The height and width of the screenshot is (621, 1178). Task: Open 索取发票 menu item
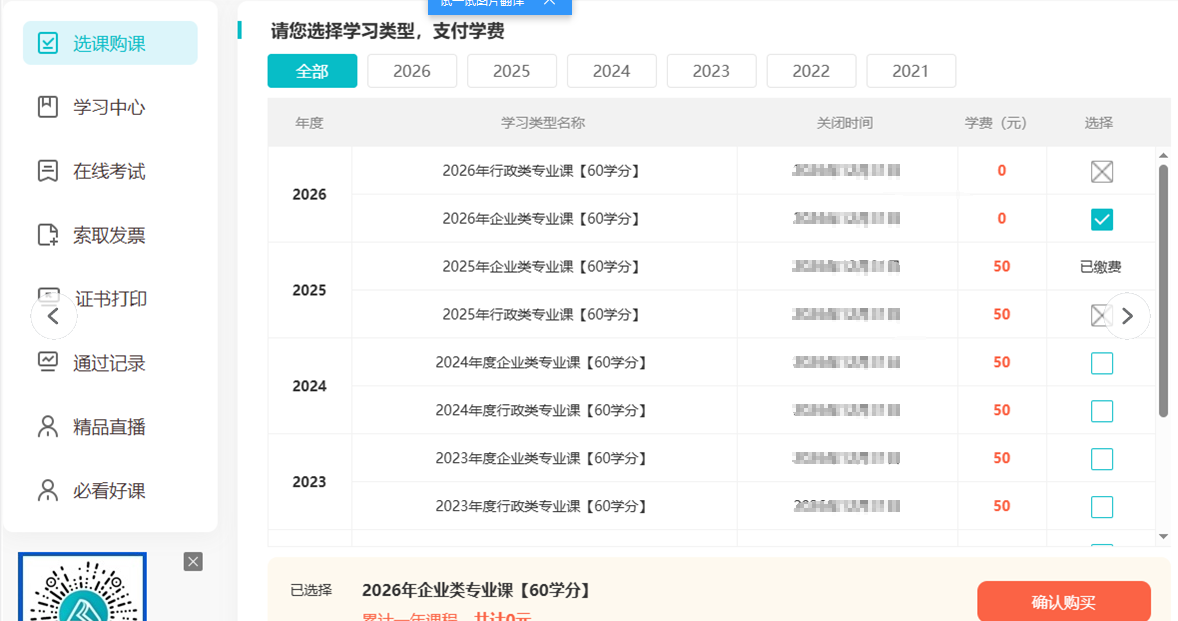point(110,235)
